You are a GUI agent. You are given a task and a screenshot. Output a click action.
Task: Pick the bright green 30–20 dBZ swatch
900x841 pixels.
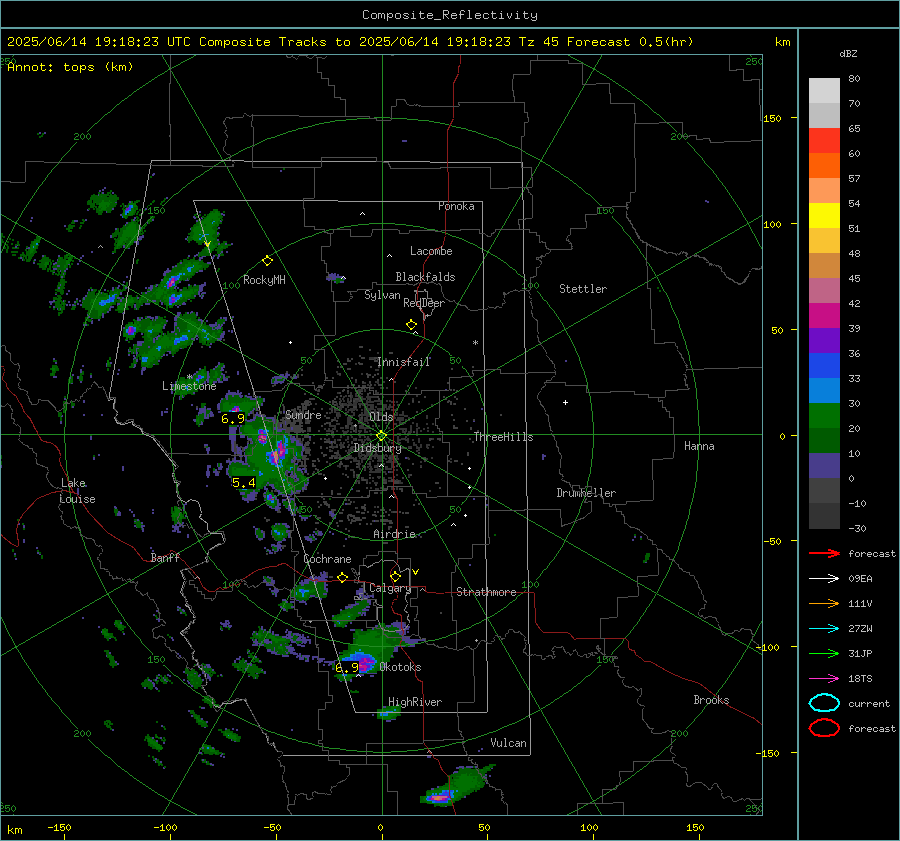[x=824, y=416]
